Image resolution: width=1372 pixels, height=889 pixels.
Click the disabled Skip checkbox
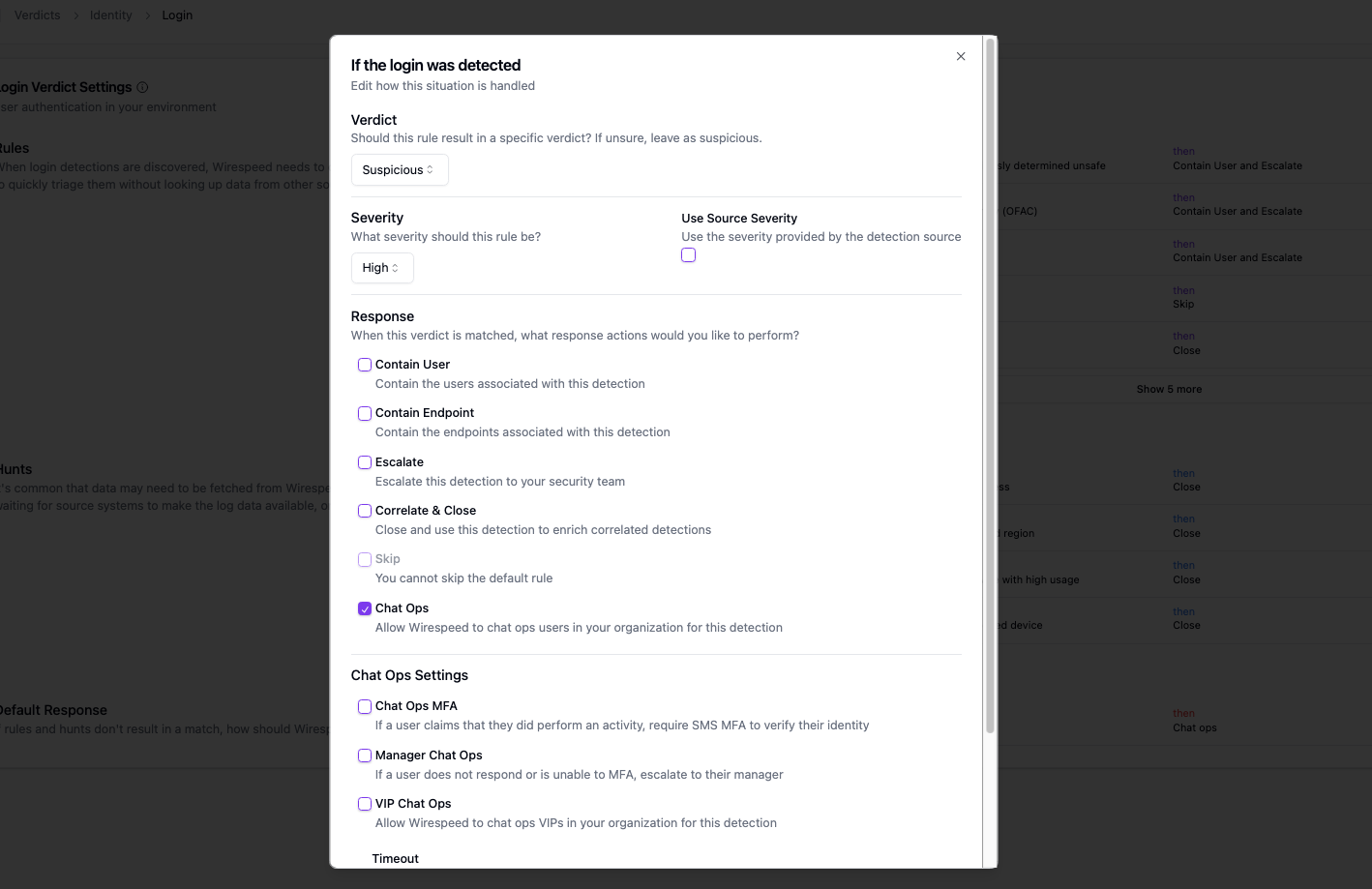(365, 559)
